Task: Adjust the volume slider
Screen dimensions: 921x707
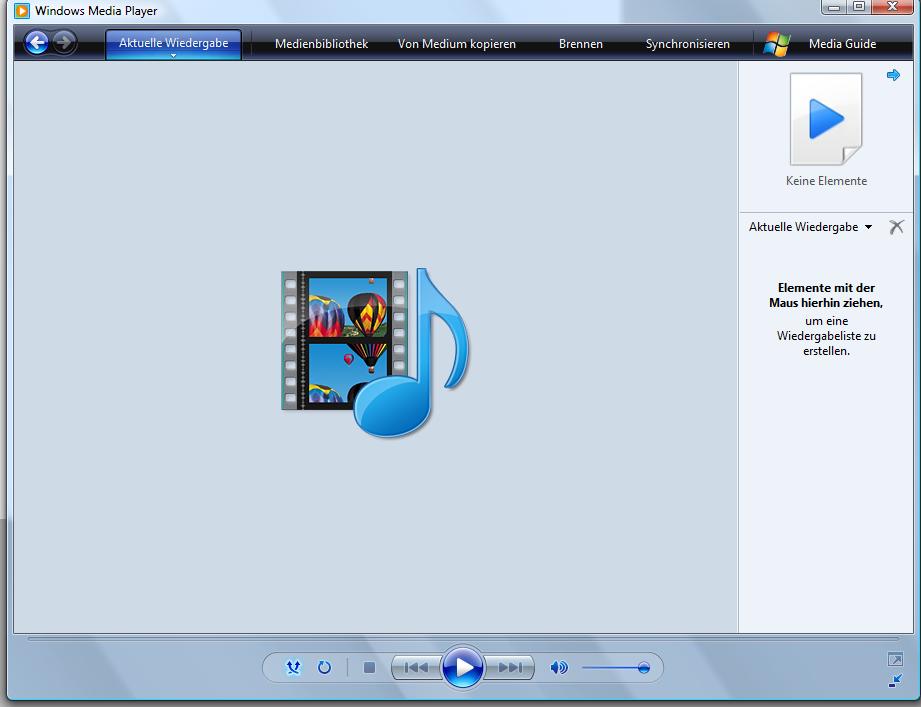Action: (x=616, y=668)
